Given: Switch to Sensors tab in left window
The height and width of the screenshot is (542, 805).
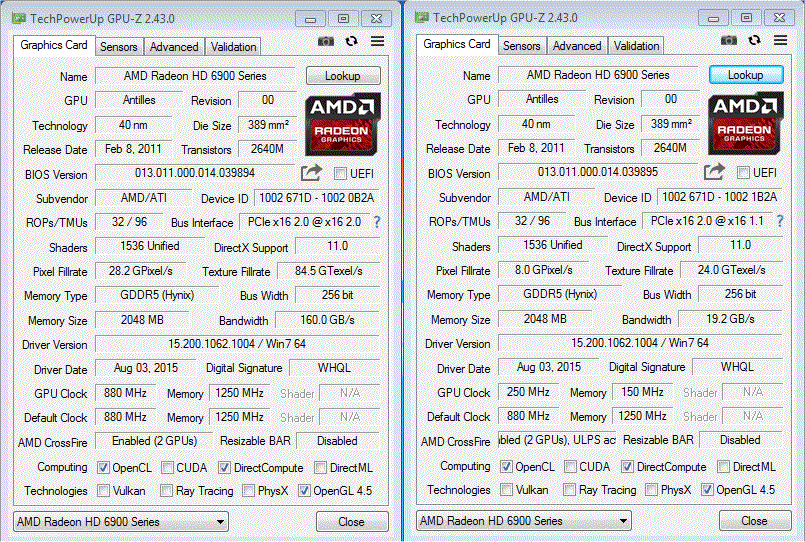Looking at the screenshot, I should click(x=119, y=47).
